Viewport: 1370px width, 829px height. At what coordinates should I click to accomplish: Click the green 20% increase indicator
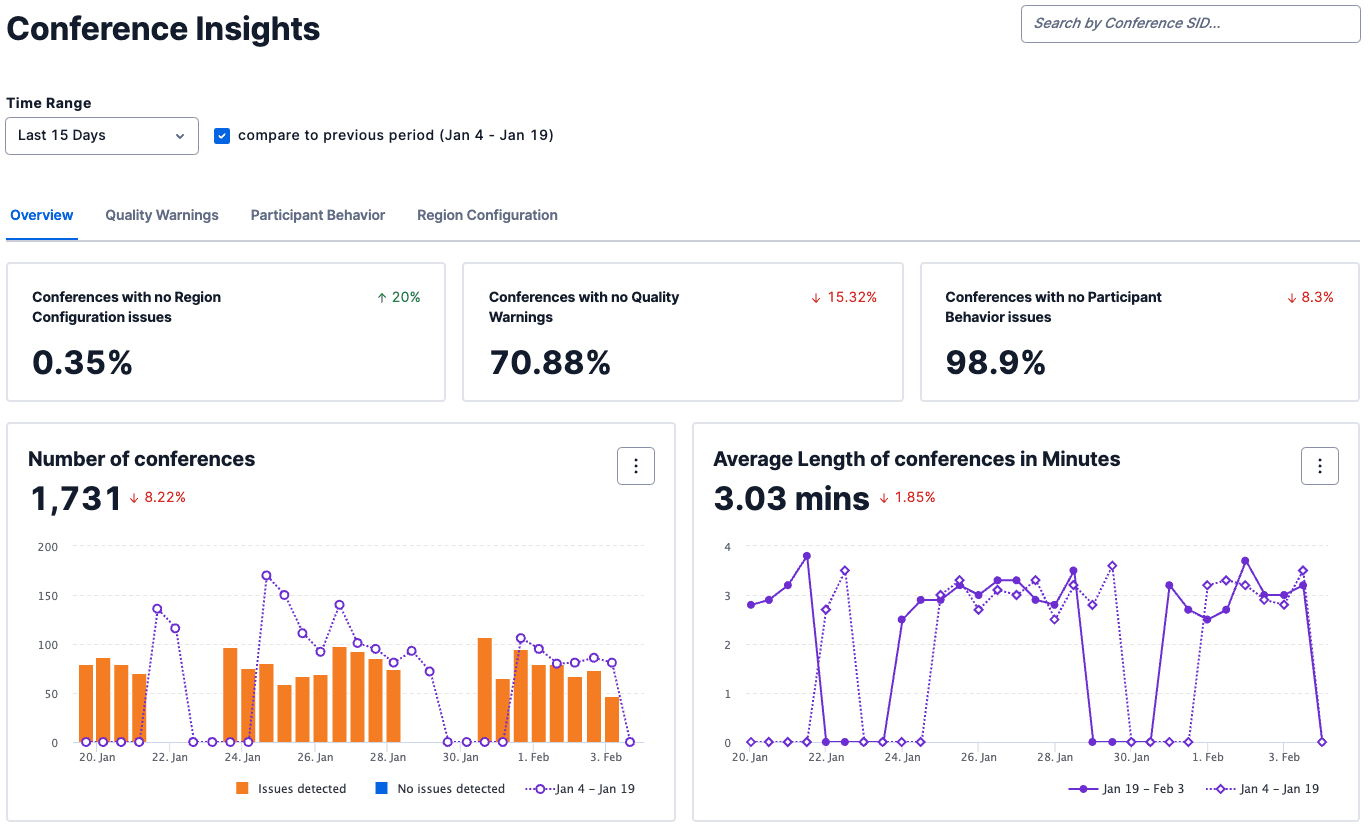398,296
